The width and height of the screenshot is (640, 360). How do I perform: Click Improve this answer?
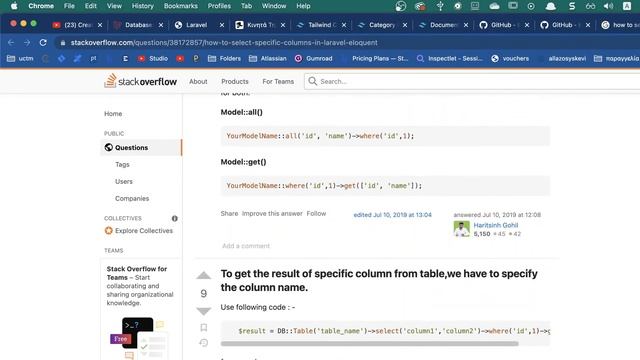(x=272, y=213)
